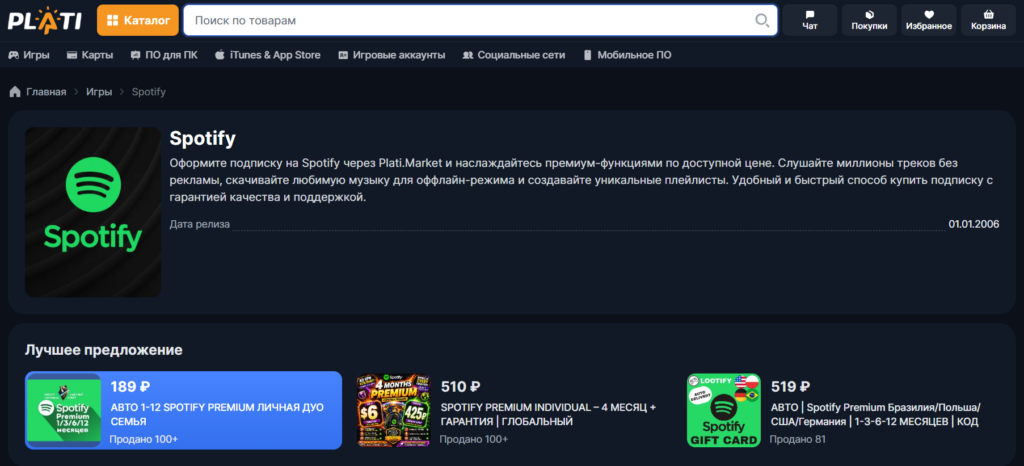The width and height of the screenshot is (1024, 466).
Task: Go to Карты category
Action: [x=90, y=55]
